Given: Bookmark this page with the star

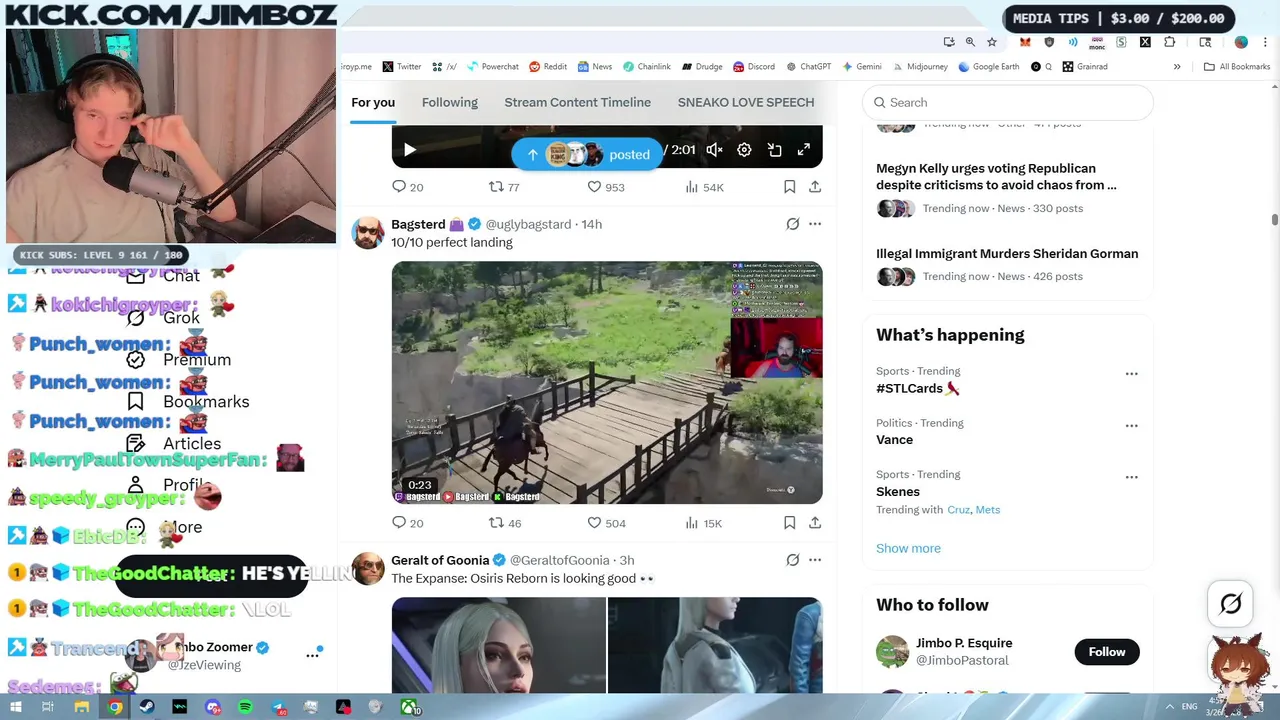Looking at the screenshot, I should (991, 42).
